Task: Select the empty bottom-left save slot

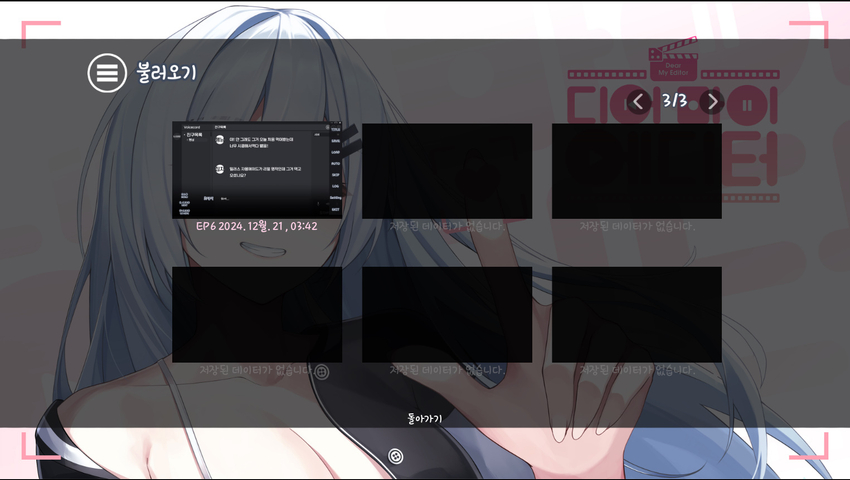Action: [x=257, y=314]
